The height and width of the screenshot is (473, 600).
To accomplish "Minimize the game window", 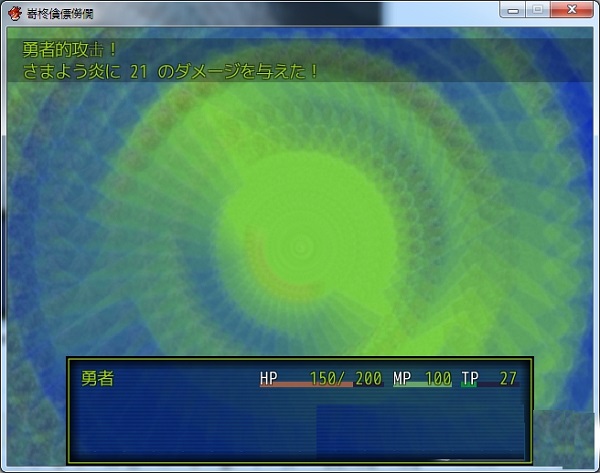I will [x=513, y=10].
